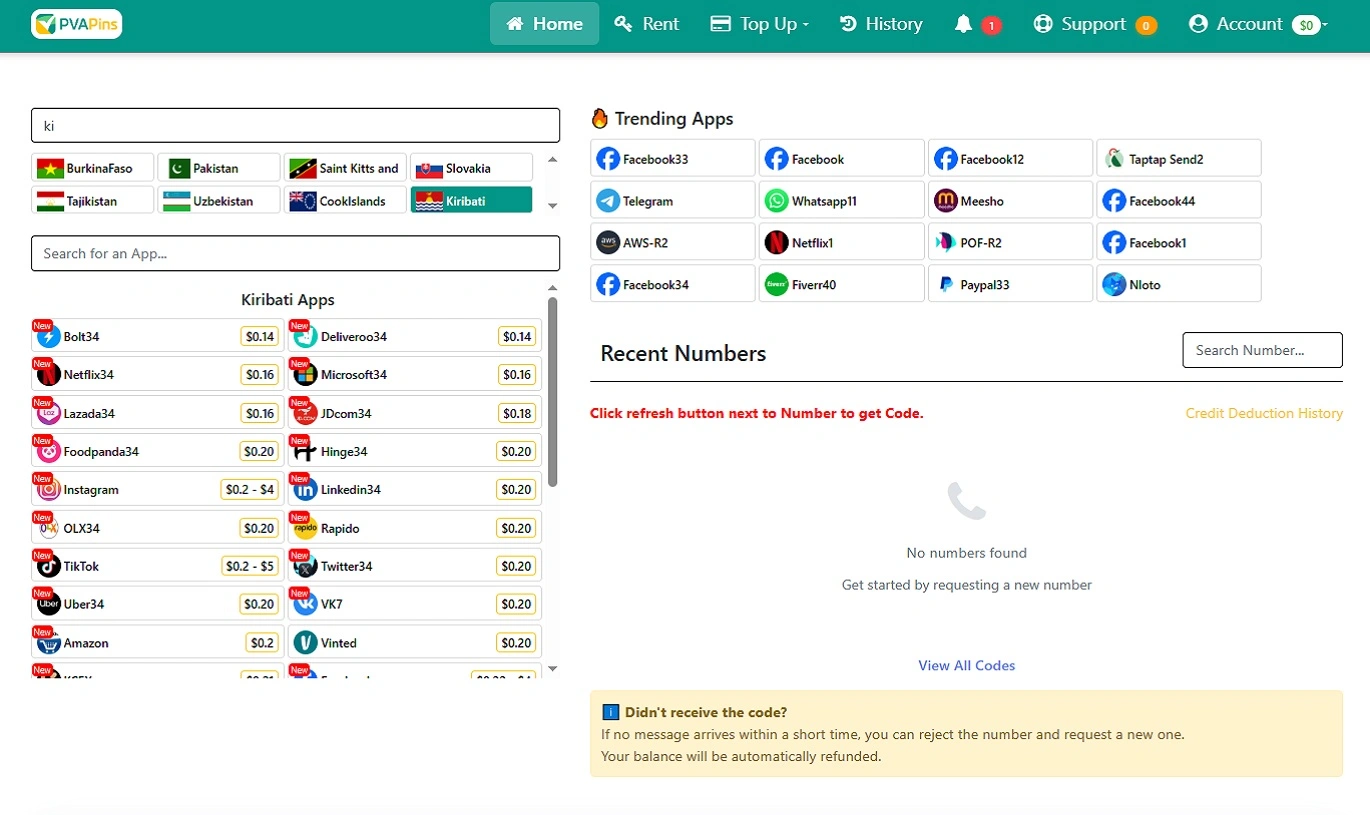Choose the Amazon app icon
Screen dimensions: 1370x815
pyautogui.click(x=49, y=643)
